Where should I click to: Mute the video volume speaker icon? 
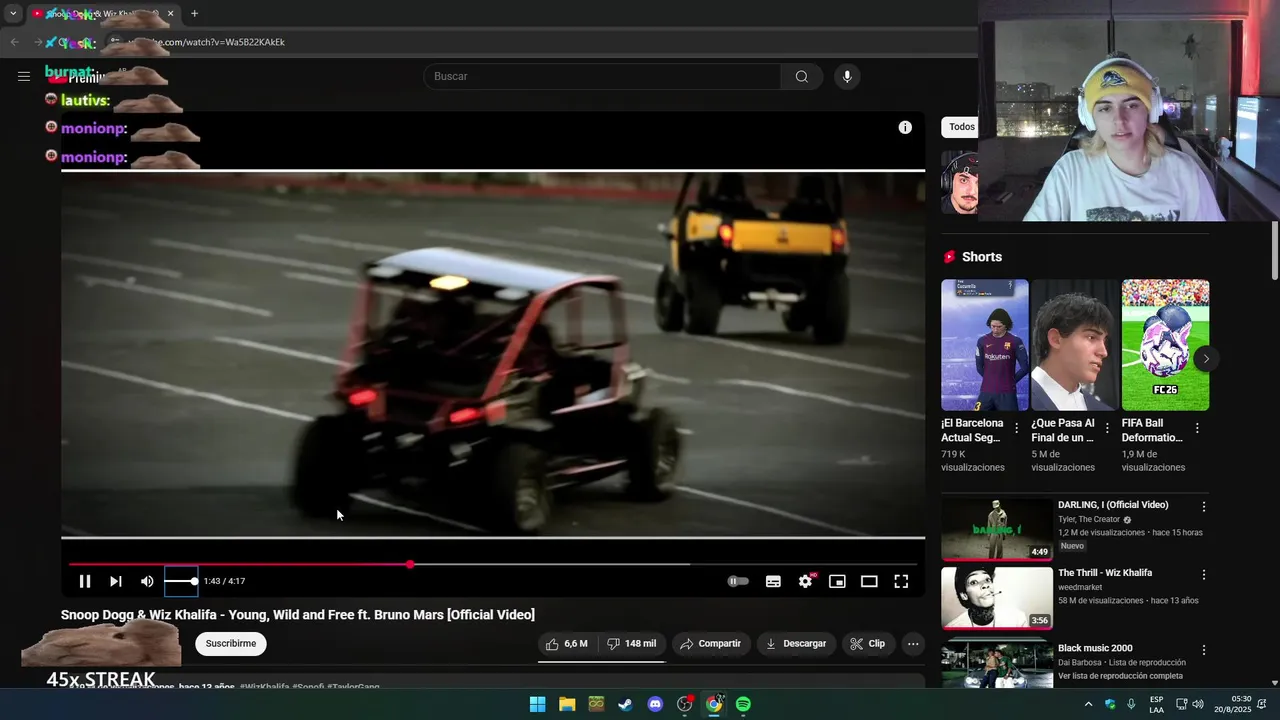tap(147, 581)
